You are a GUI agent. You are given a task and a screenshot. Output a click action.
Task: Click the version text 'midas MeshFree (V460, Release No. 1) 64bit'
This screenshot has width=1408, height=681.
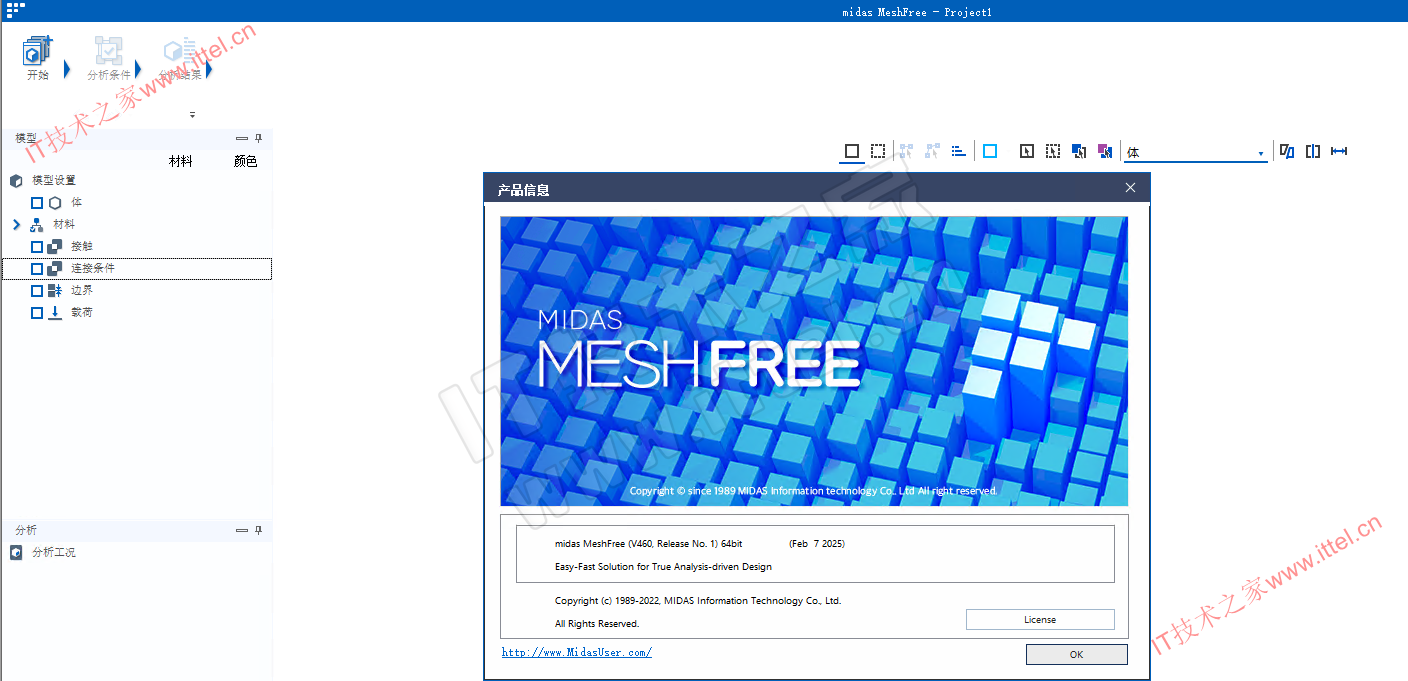[649, 544]
